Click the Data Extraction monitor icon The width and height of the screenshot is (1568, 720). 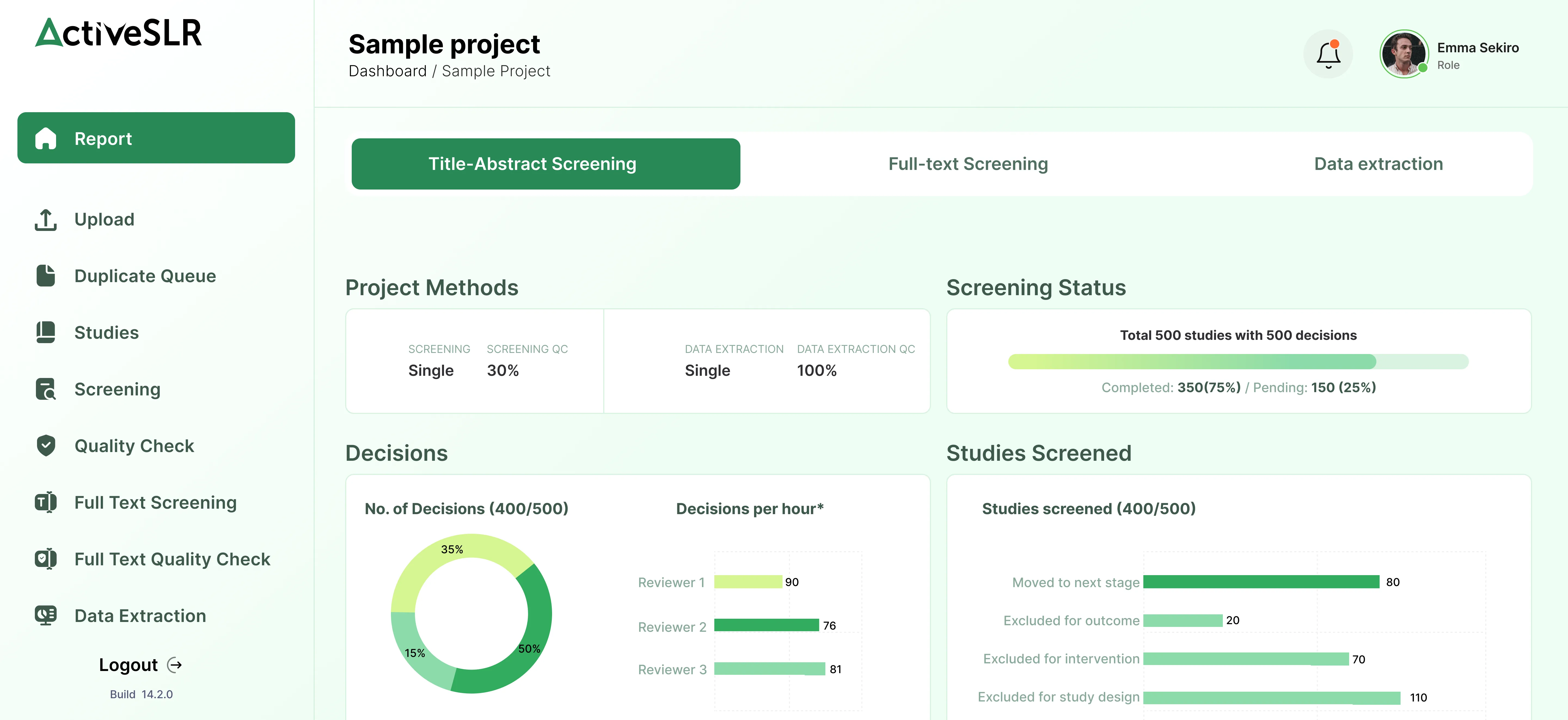[x=46, y=615]
